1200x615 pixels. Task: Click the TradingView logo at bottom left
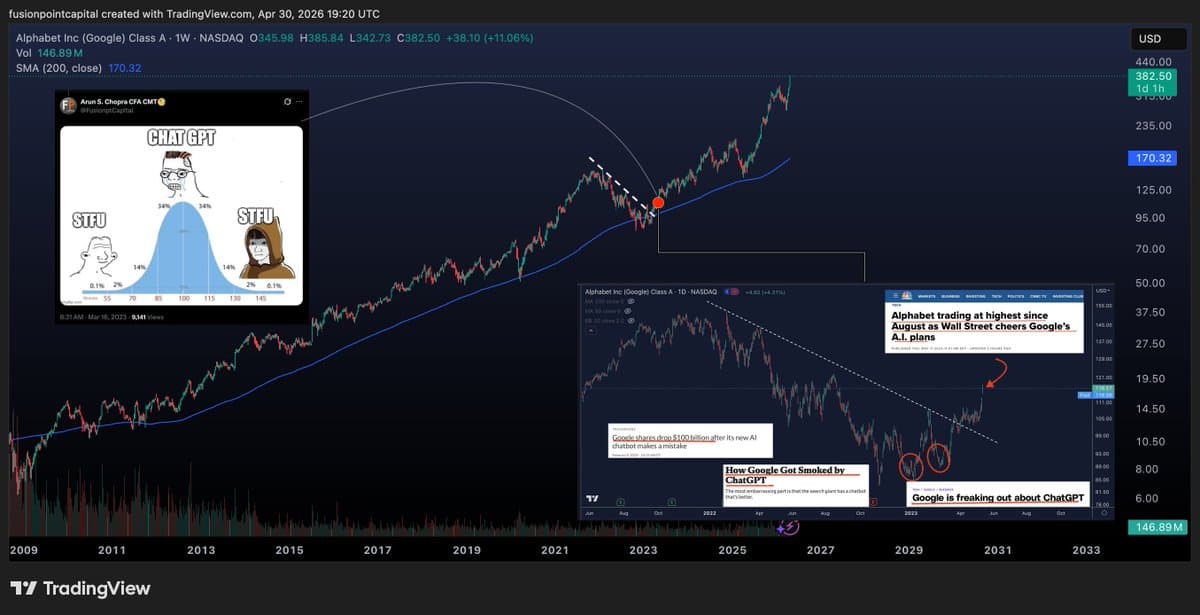[x=80, y=588]
